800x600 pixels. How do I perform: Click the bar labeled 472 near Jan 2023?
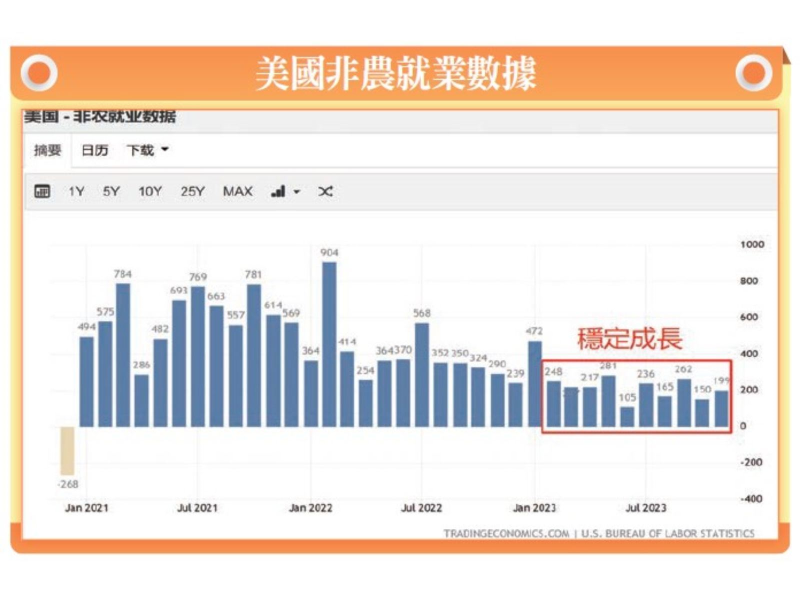[x=535, y=384]
